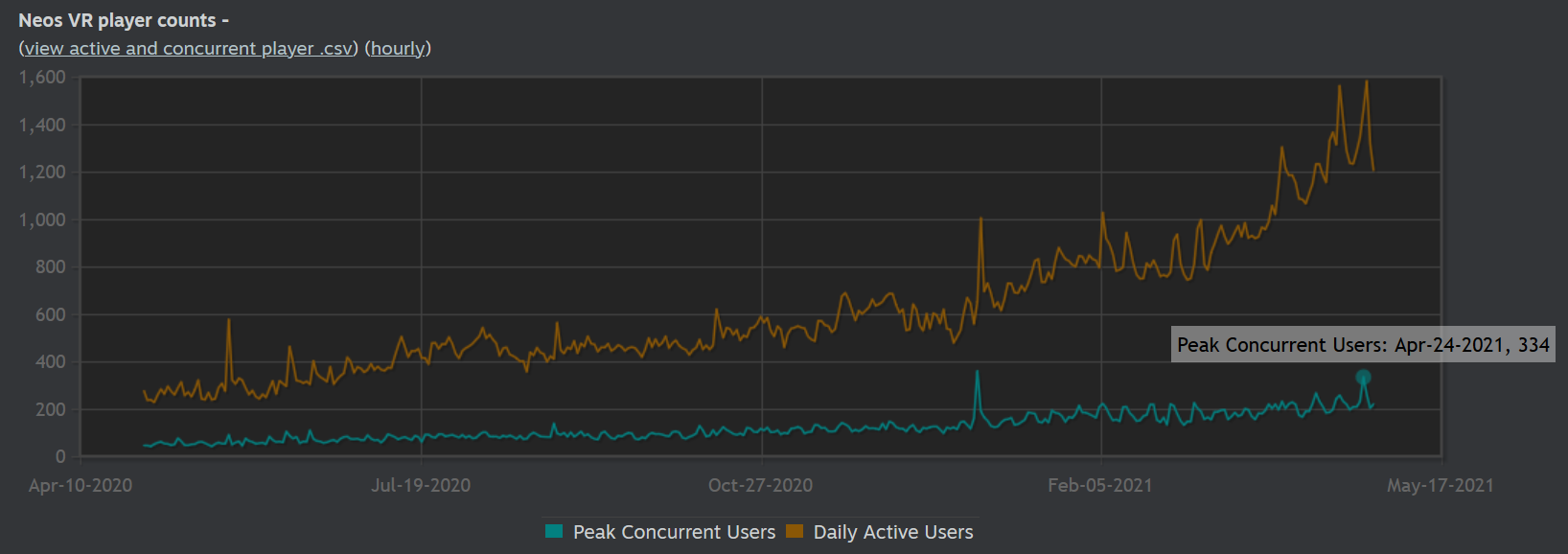Click the 400 y-axis label

50,362
